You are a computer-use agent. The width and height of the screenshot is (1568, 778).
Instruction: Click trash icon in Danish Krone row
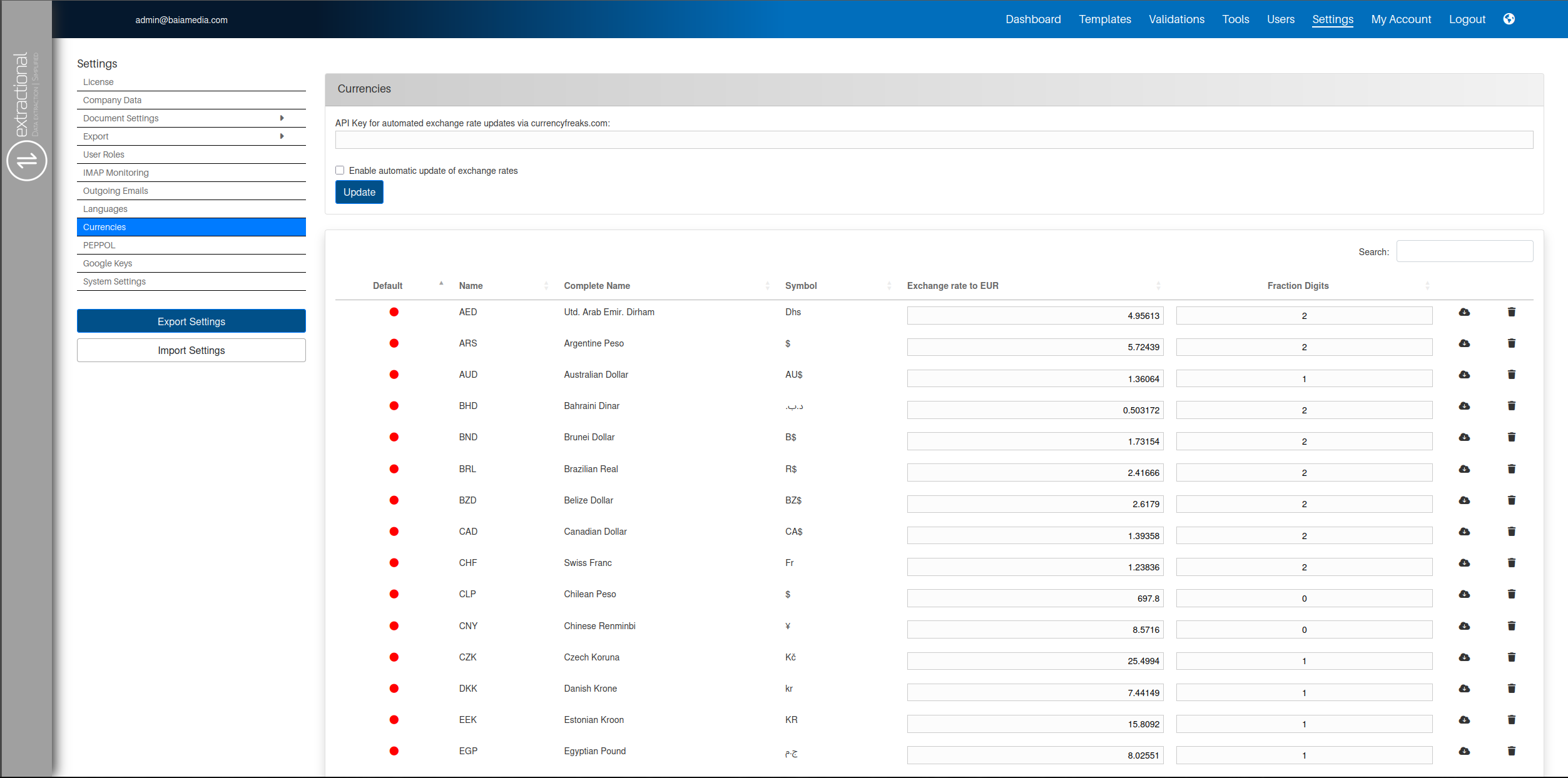1511,689
